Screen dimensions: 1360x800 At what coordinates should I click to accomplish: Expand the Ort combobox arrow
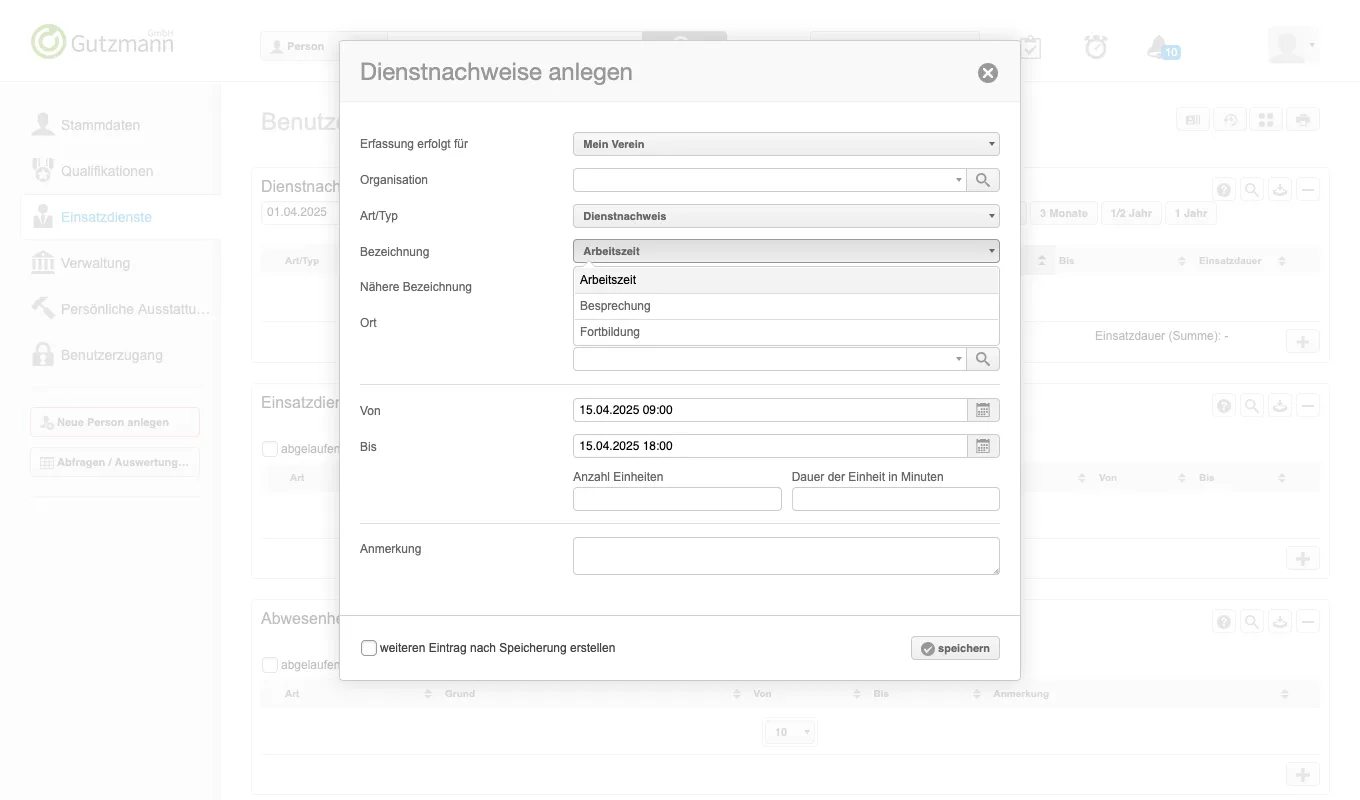click(x=959, y=359)
